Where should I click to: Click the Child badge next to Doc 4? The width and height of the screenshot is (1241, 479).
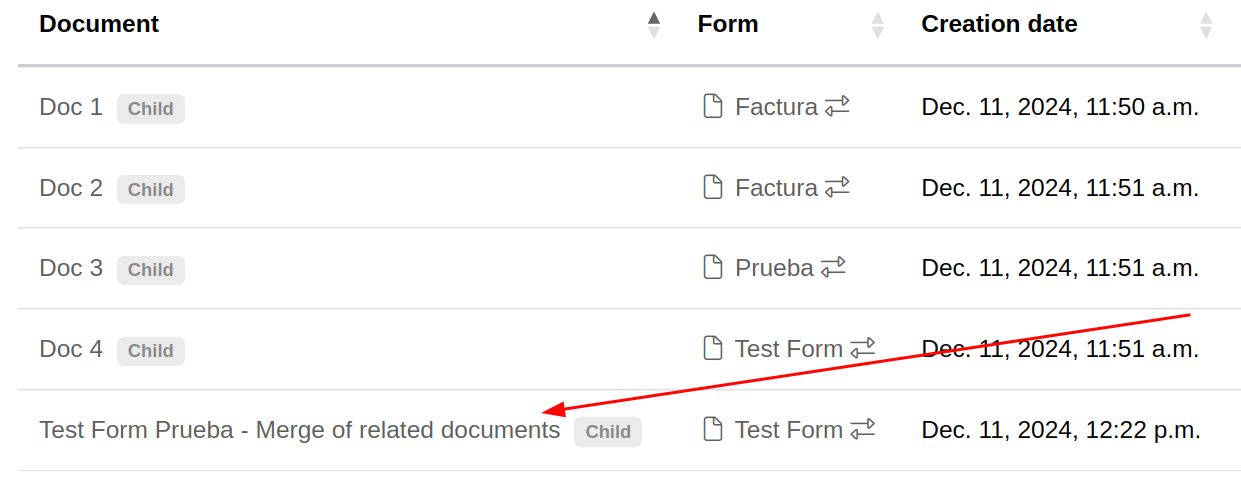click(x=151, y=350)
